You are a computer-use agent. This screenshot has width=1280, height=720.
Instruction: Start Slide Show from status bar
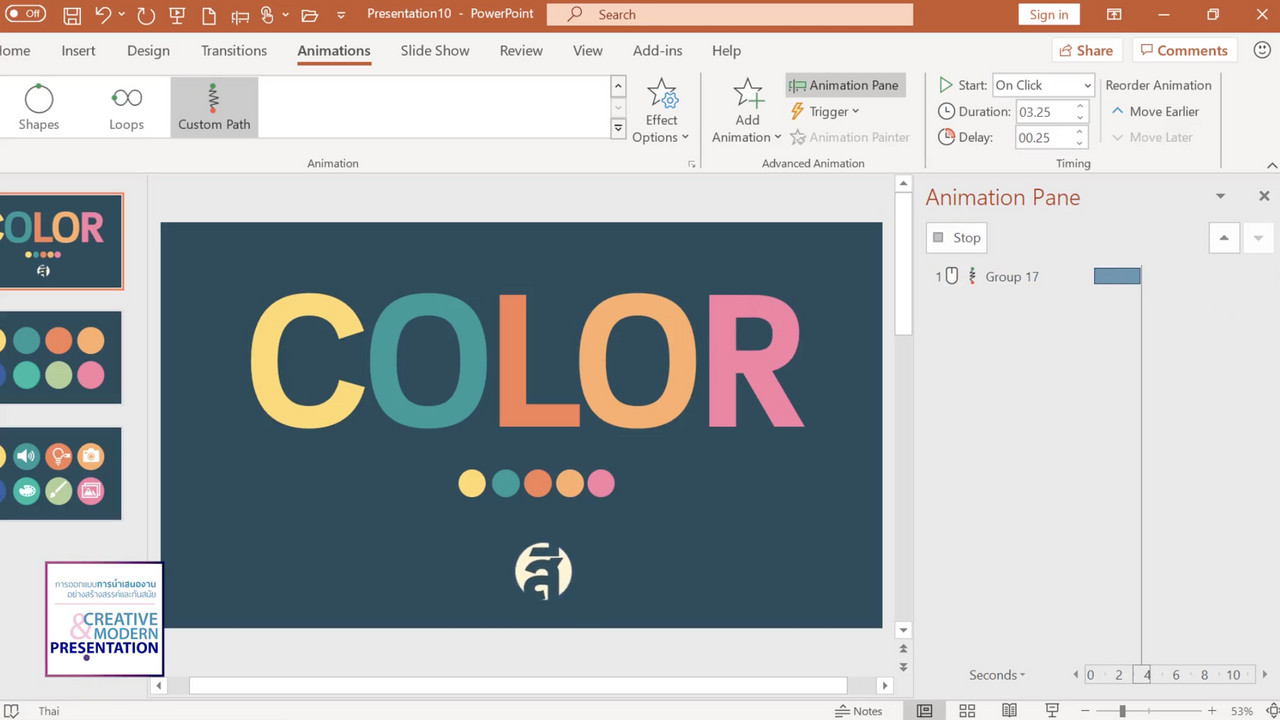(x=1052, y=711)
